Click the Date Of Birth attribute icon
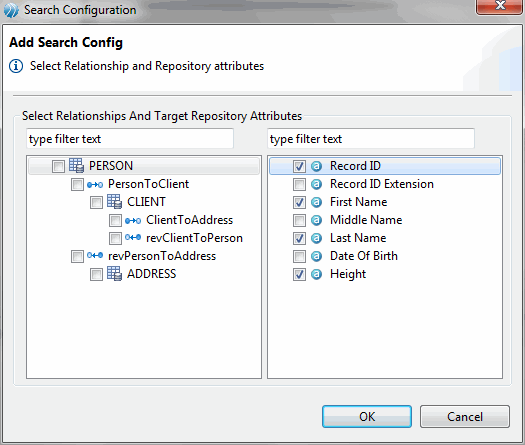The image size is (525, 445). pos(316,256)
